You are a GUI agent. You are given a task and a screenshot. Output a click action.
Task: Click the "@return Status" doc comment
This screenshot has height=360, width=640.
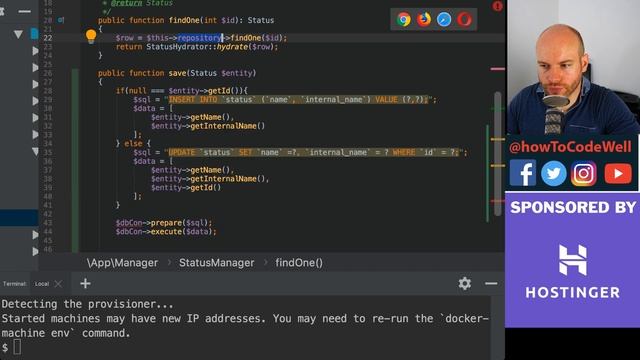click(x=141, y=3)
